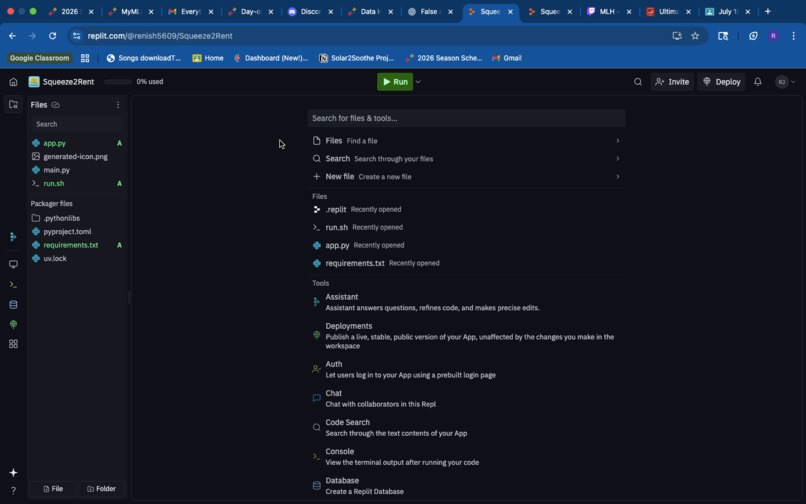
Task: Open the Files panel sidebar icon
Action: point(13,104)
